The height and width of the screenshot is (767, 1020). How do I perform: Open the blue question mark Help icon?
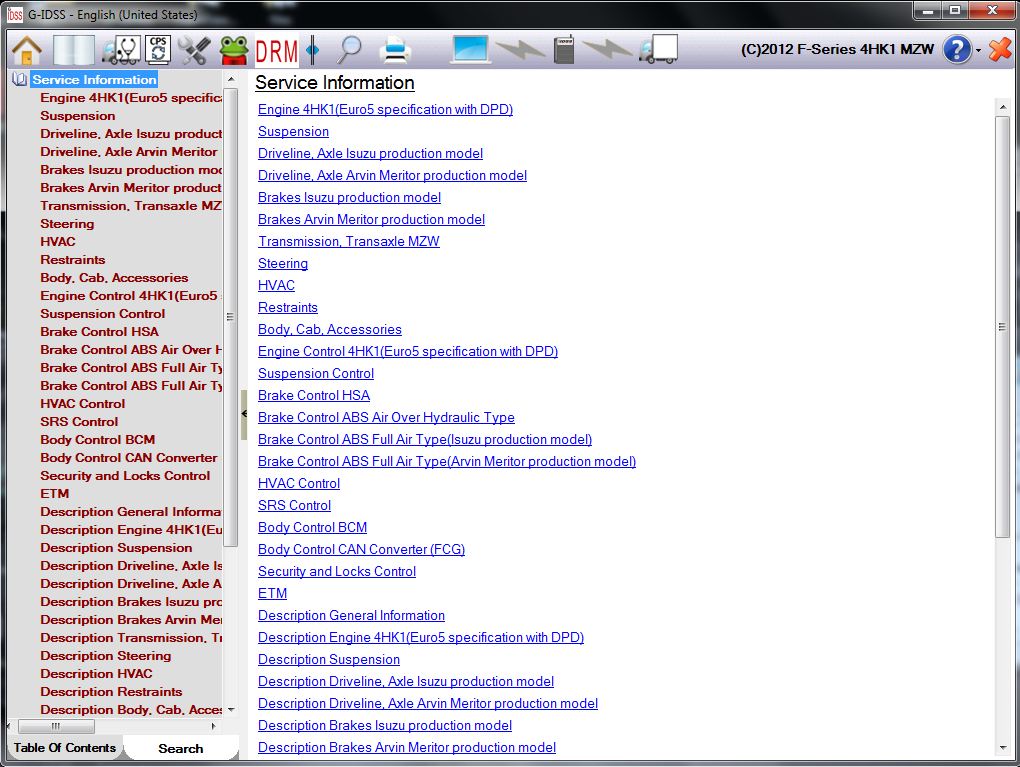(957, 49)
